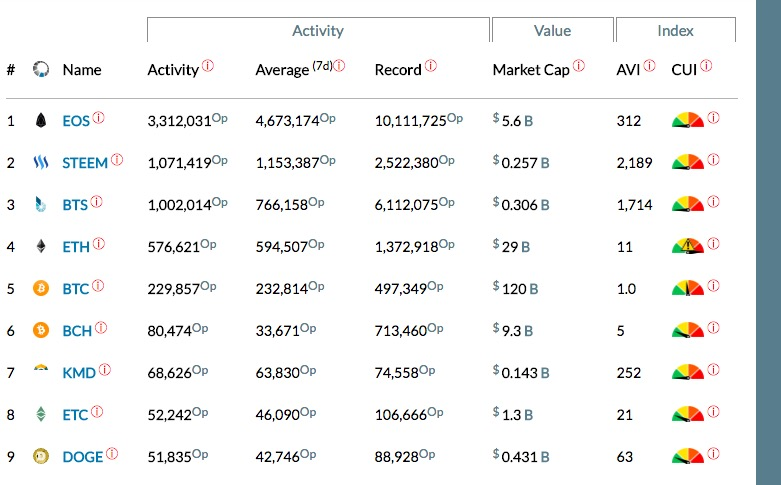This screenshot has width=781, height=485.
Task: Click the info icon beside EOS name
Action: [99, 118]
